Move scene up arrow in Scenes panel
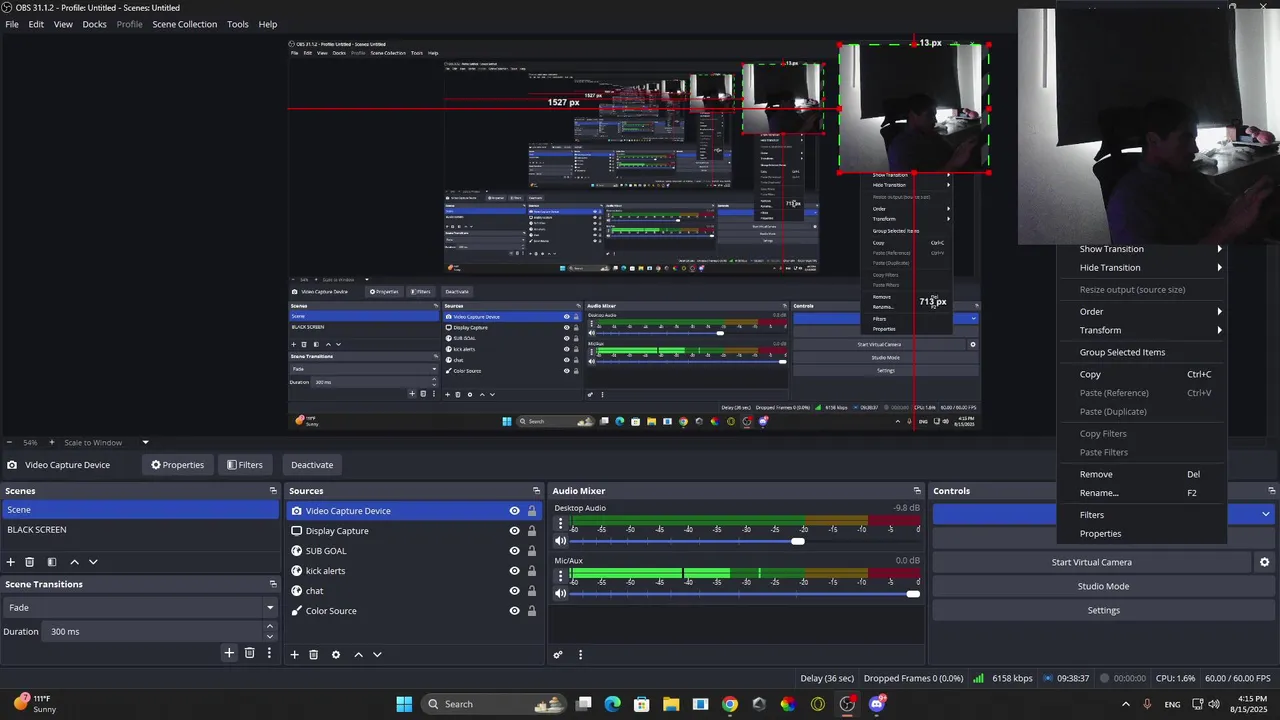This screenshot has width=1280, height=720. (x=74, y=562)
